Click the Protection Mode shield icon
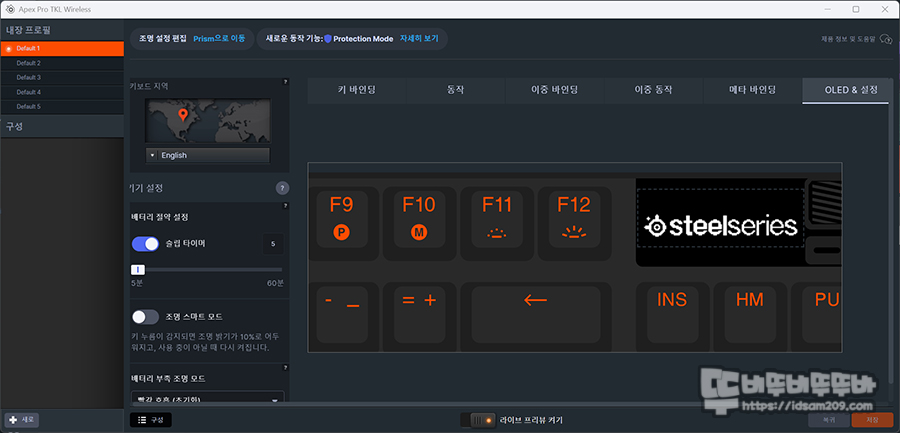 click(x=328, y=38)
